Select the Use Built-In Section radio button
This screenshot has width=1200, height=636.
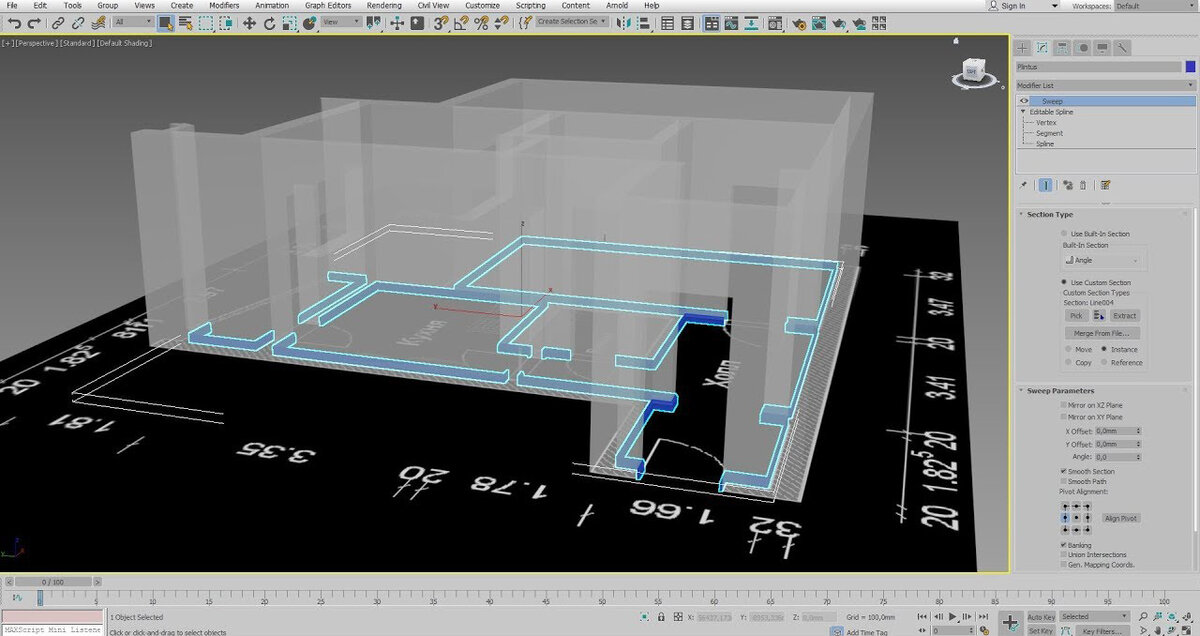tap(1063, 233)
